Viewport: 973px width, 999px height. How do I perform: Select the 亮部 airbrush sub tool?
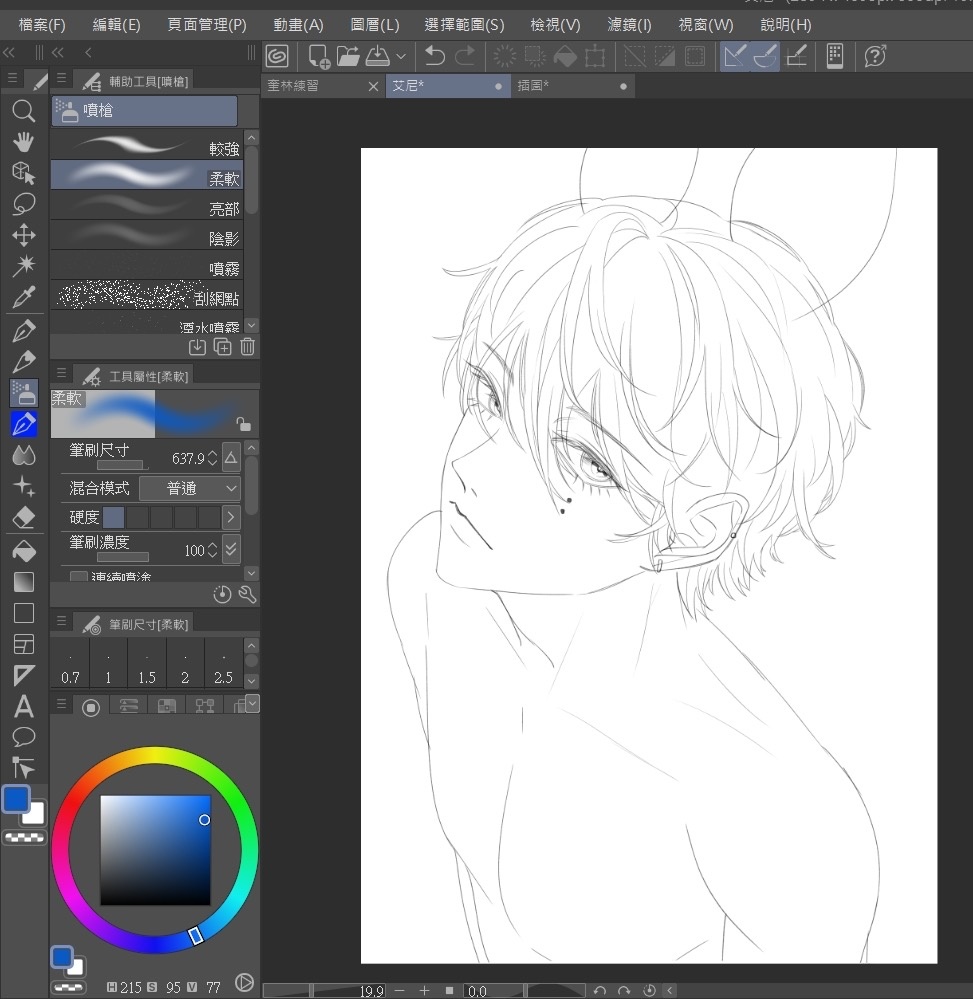pyautogui.click(x=147, y=205)
